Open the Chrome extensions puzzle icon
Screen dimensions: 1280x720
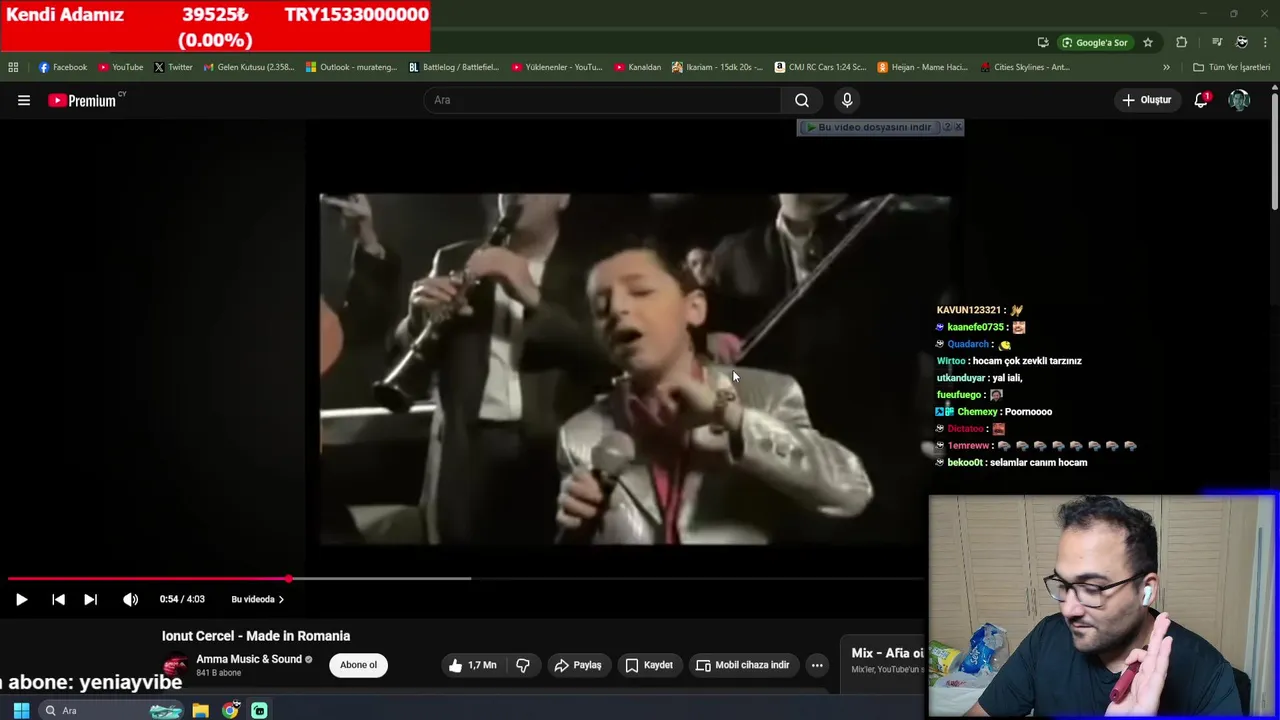1182,42
